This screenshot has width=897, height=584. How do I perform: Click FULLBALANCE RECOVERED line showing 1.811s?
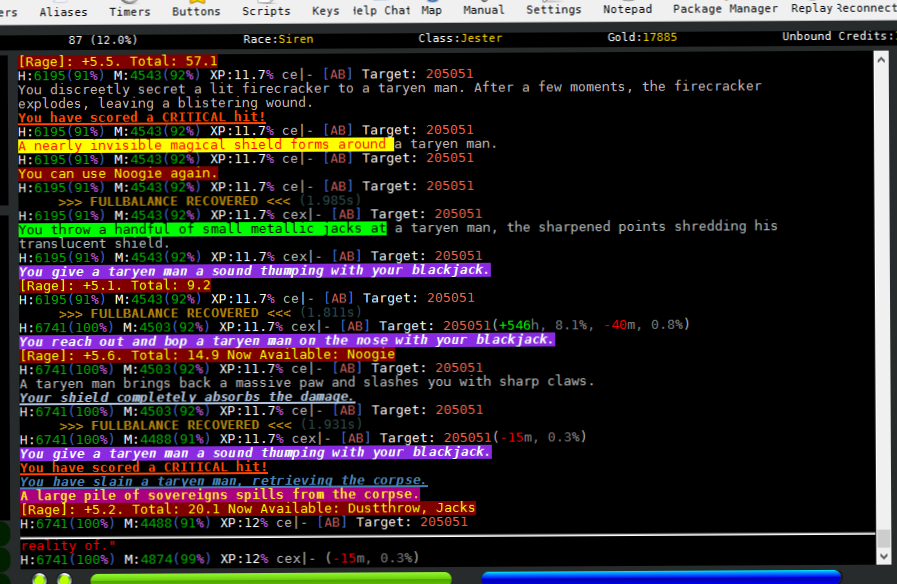click(210, 313)
